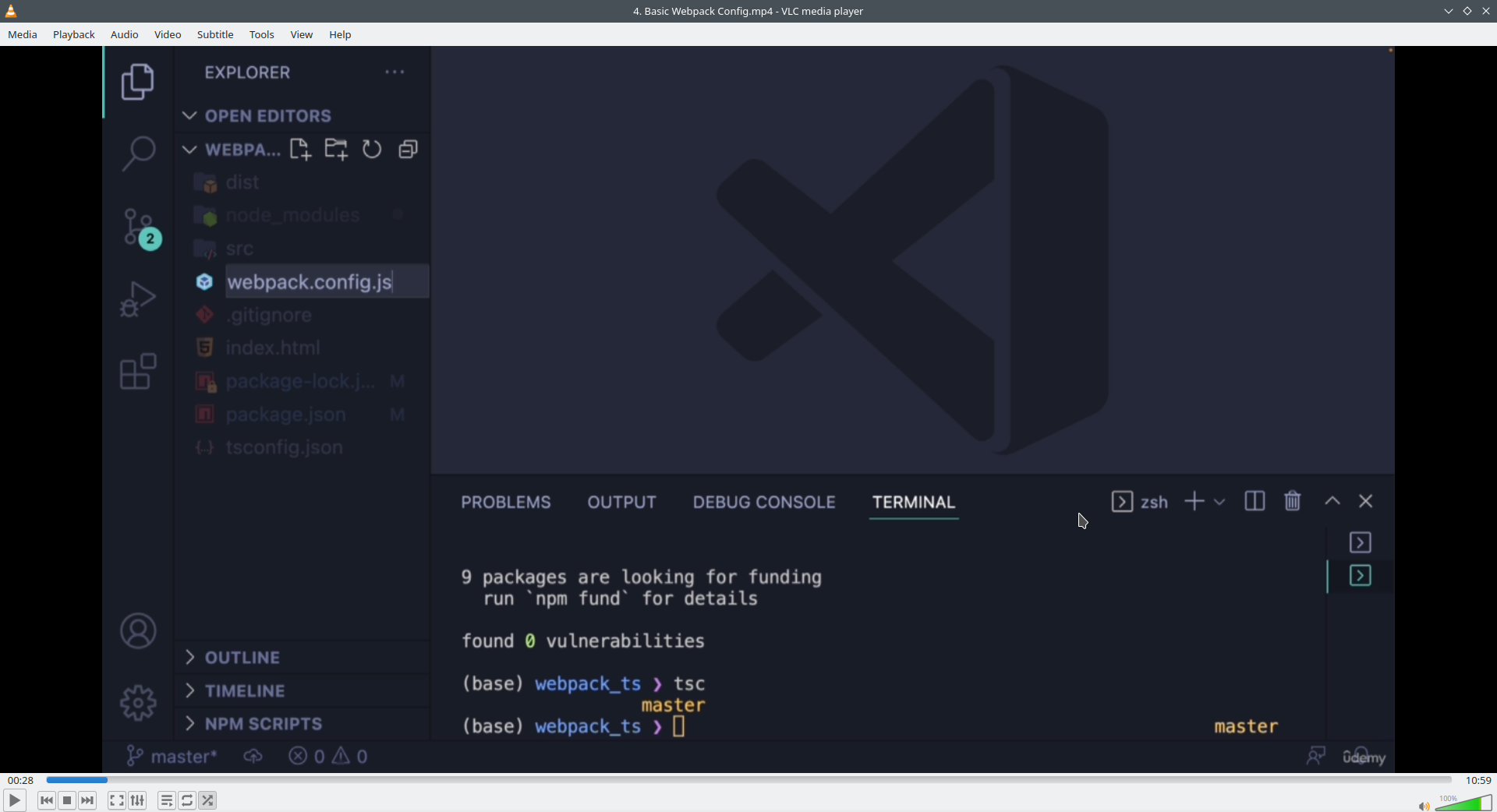Open Explorer more actions ellipsis
This screenshot has height=812, width=1497.
[x=395, y=72]
